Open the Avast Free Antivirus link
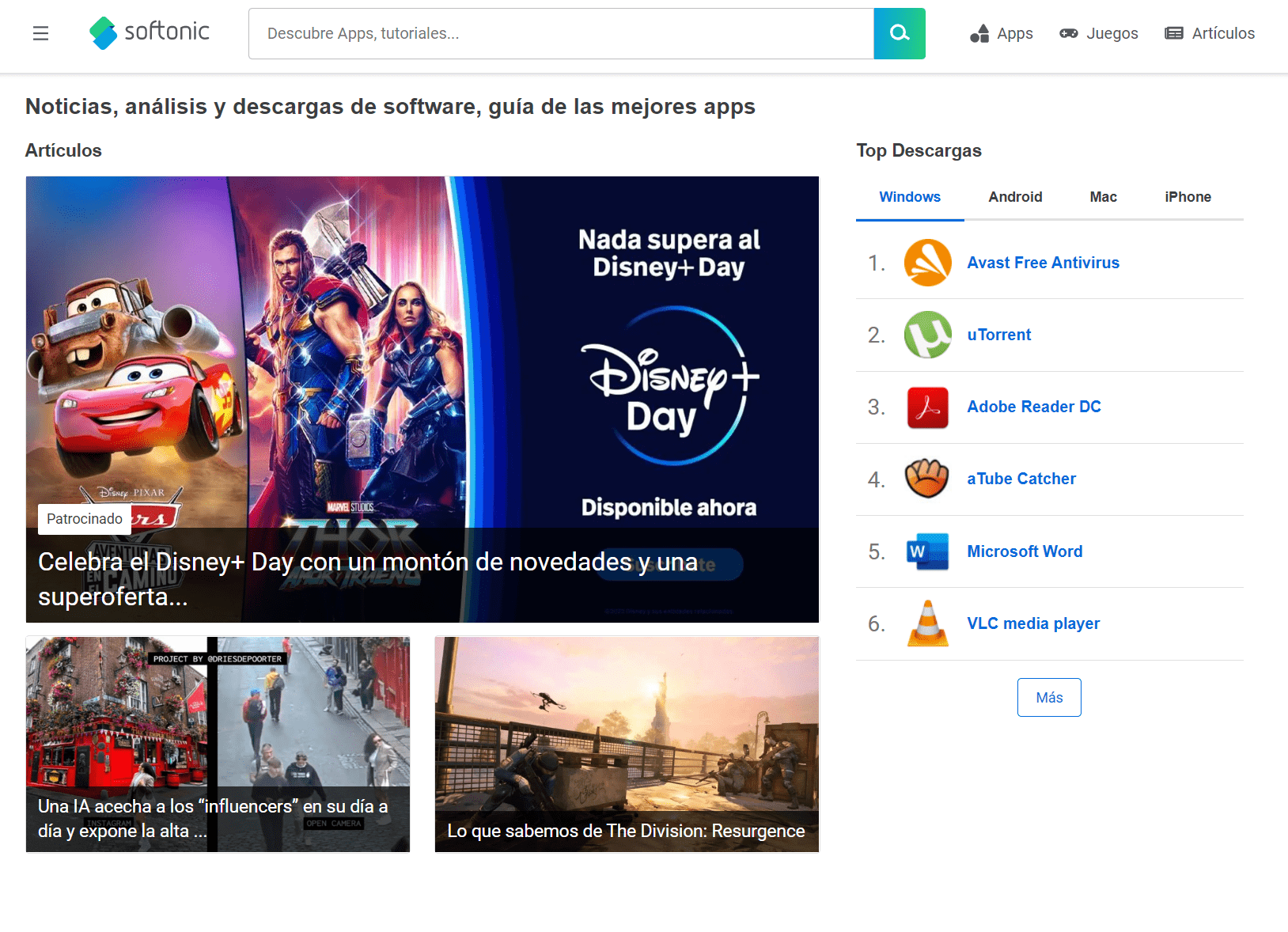The height and width of the screenshot is (932, 1288). 1043,263
